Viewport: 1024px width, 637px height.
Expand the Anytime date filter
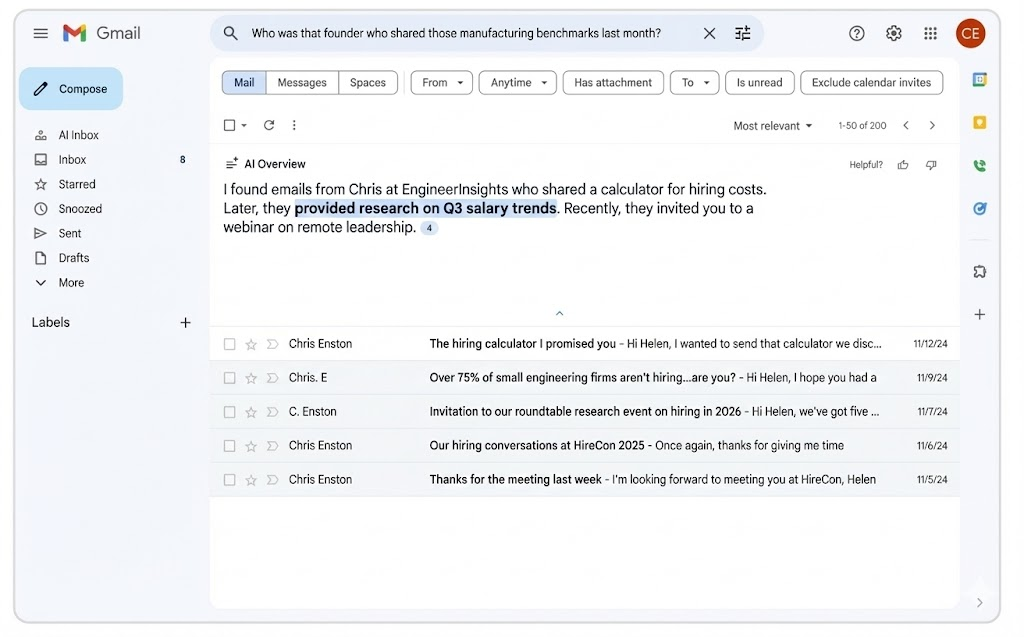pos(517,83)
